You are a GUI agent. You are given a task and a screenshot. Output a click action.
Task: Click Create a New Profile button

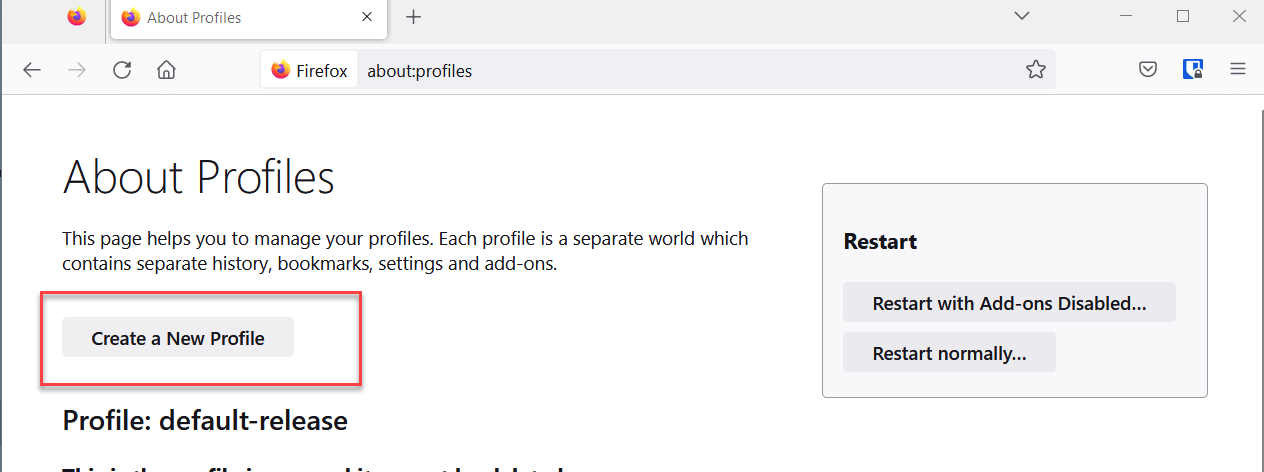tap(178, 338)
